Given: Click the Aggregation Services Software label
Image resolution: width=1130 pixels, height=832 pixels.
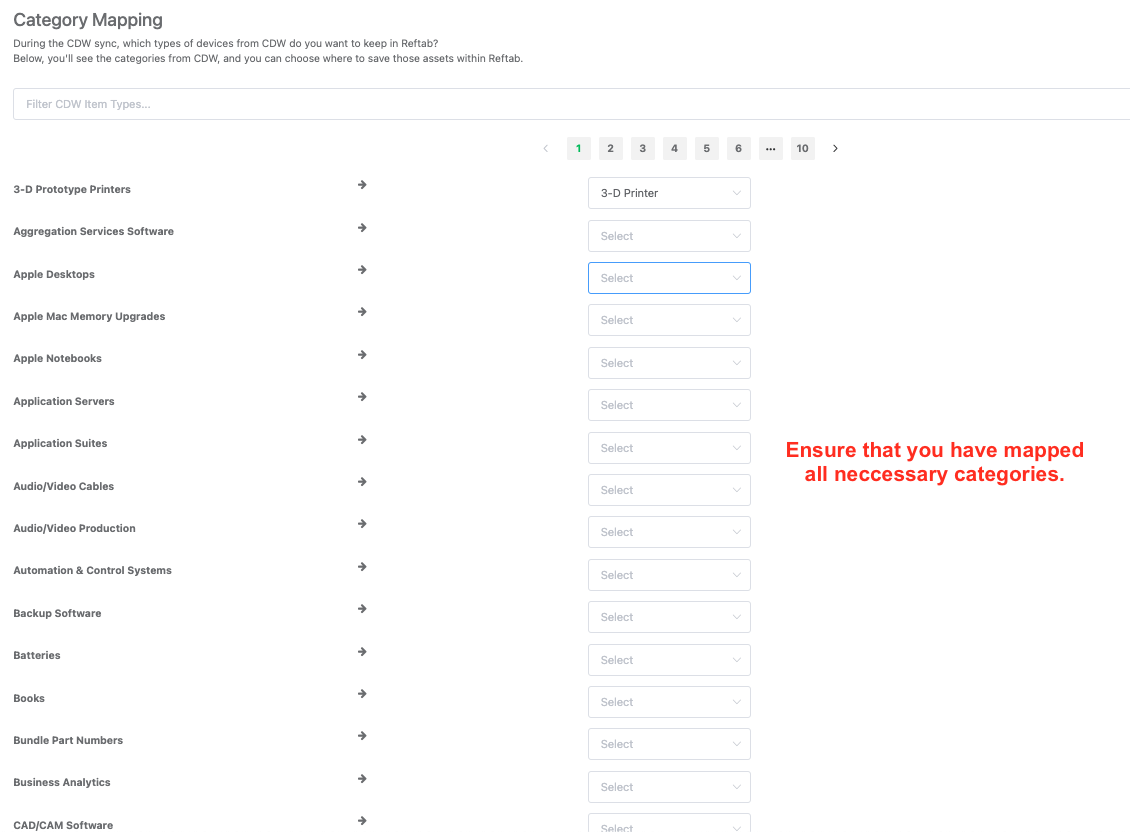Looking at the screenshot, I should click(94, 231).
